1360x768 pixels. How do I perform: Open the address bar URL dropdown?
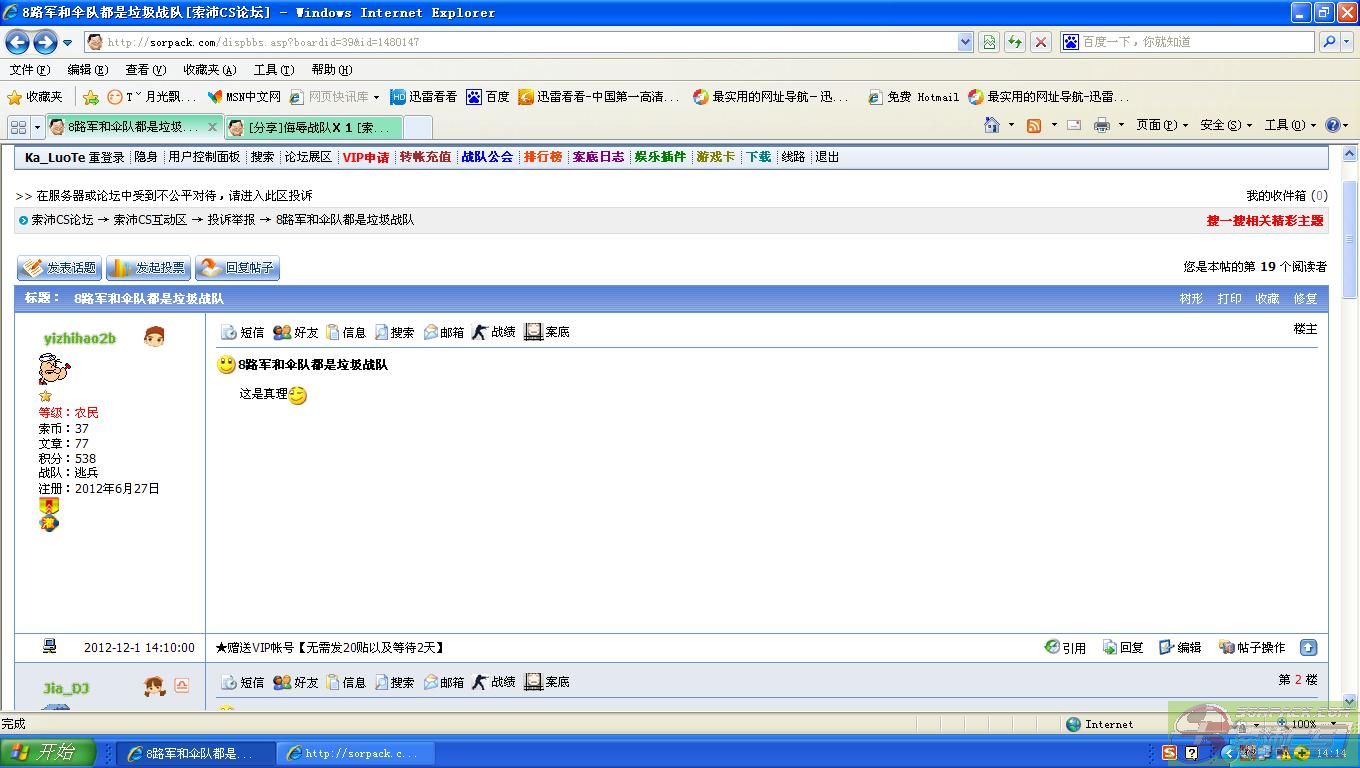coord(965,42)
